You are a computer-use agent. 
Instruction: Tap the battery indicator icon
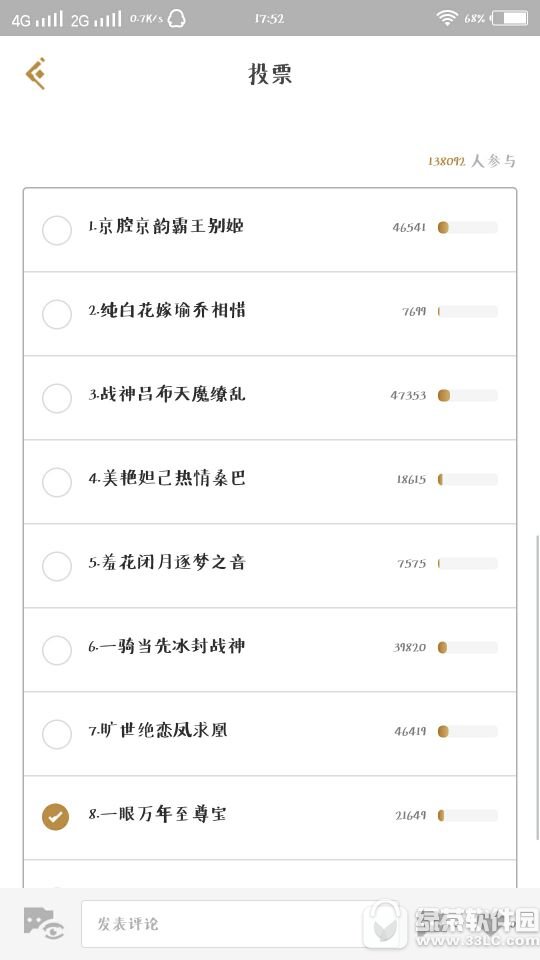pyautogui.click(x=509, y=18)
